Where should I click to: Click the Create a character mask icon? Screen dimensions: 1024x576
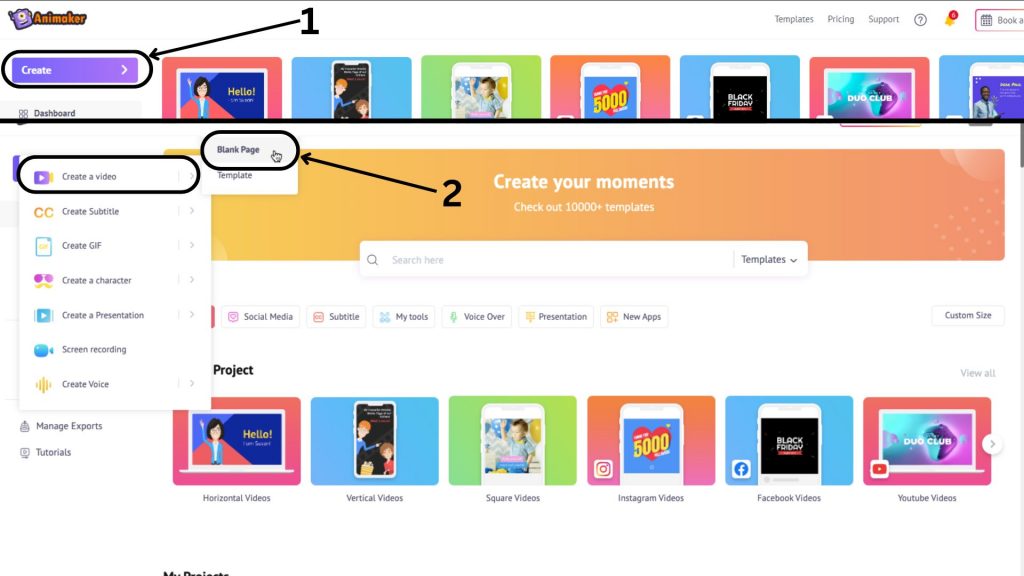43,281
